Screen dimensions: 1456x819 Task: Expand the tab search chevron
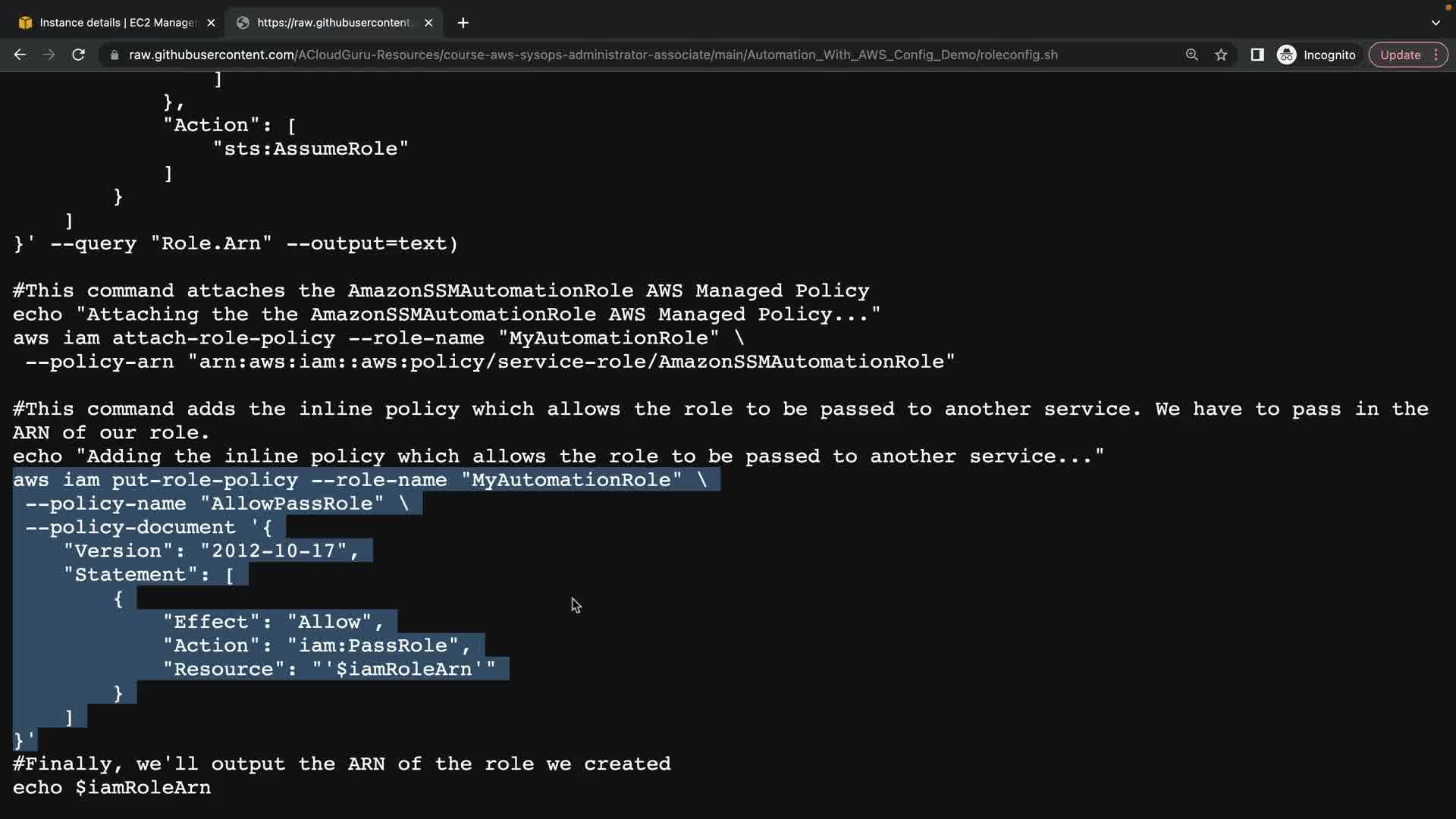pyautogui.click(x=1436, y=23)
